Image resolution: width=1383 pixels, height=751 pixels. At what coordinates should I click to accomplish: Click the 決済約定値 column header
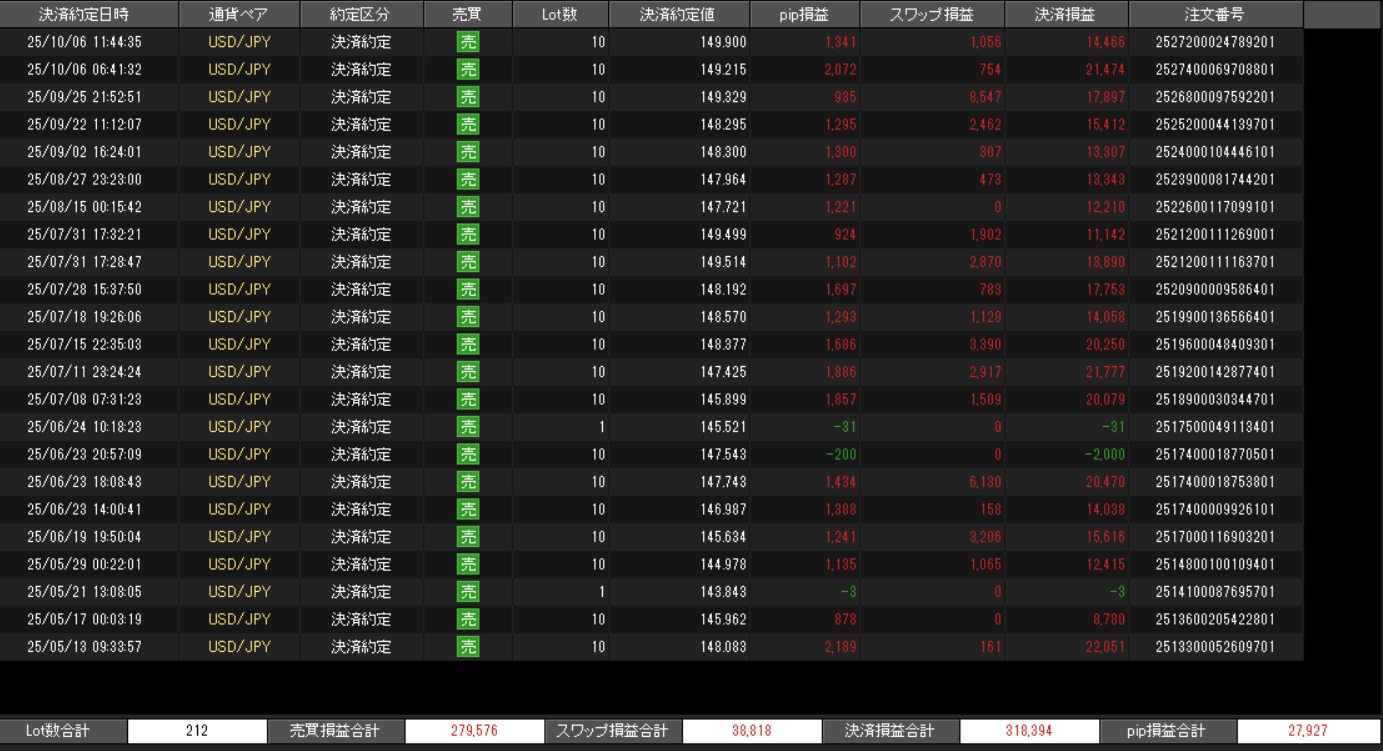(679, 15)
